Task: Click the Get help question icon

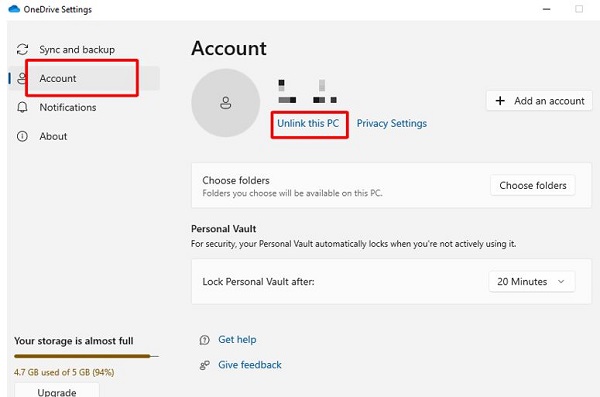Action: (x=205, y=340)
